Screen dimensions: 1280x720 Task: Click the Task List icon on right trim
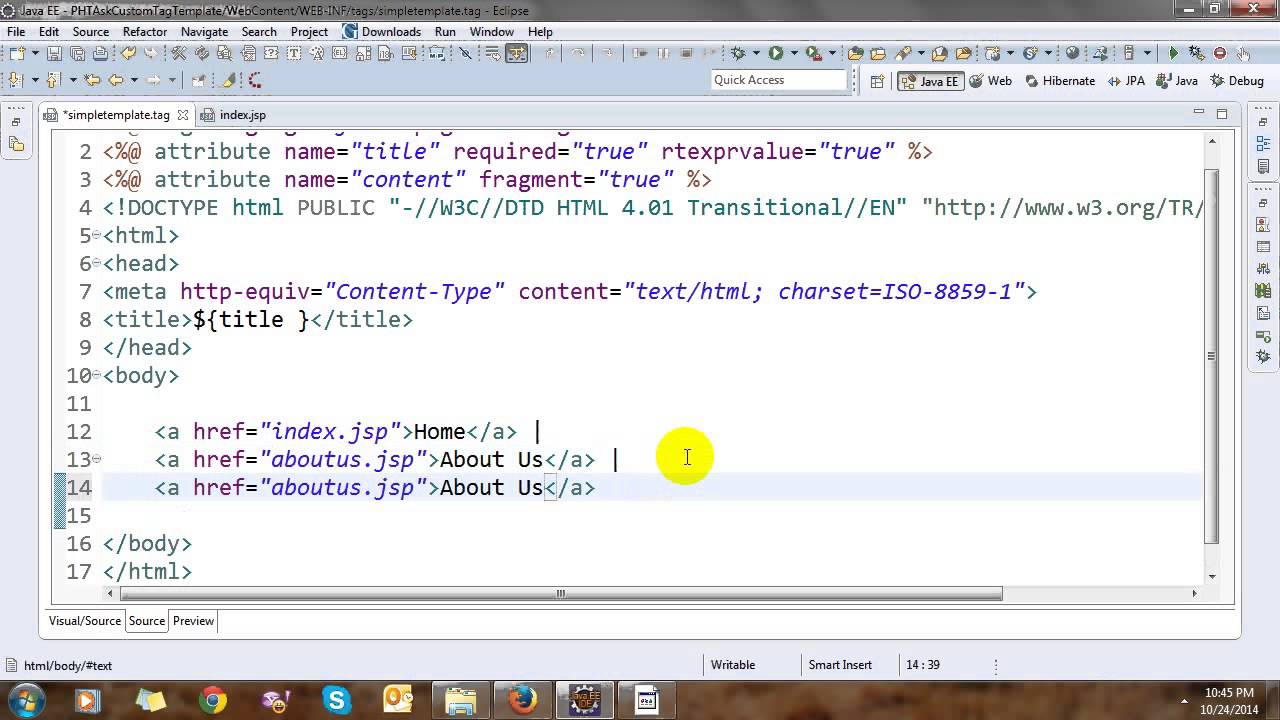click(1264, 166)
